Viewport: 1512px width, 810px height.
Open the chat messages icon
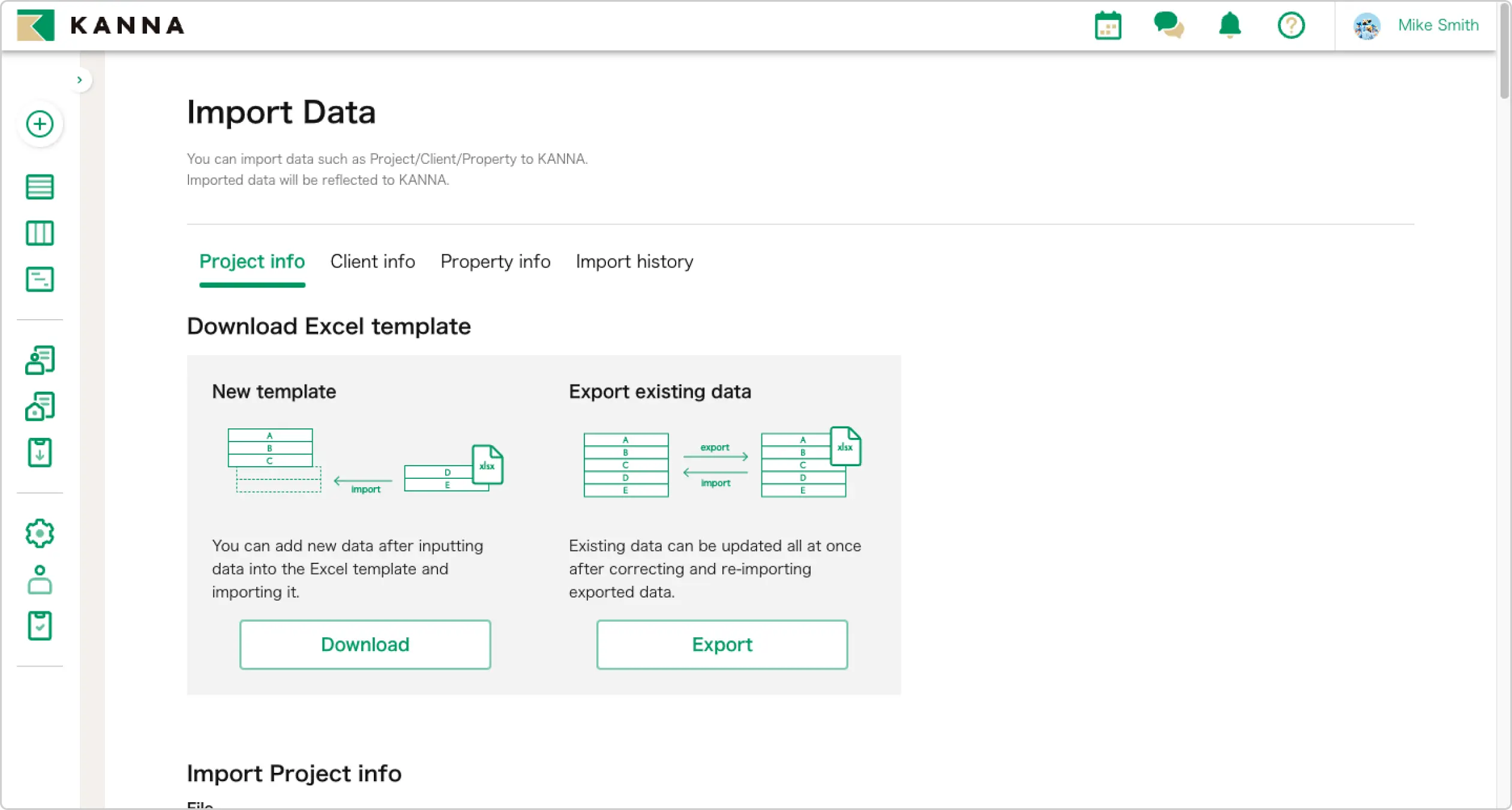point(1169,25)
